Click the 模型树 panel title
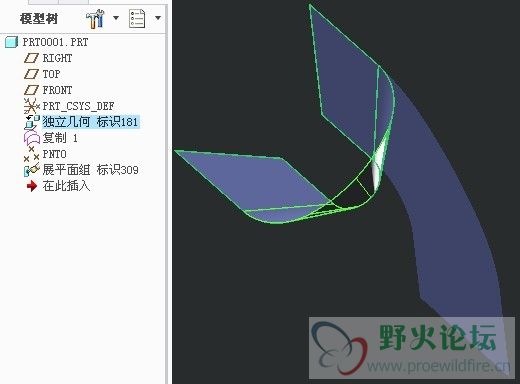Screen dimensions: 520x384 pyautogui.click(x=39, y=19)
